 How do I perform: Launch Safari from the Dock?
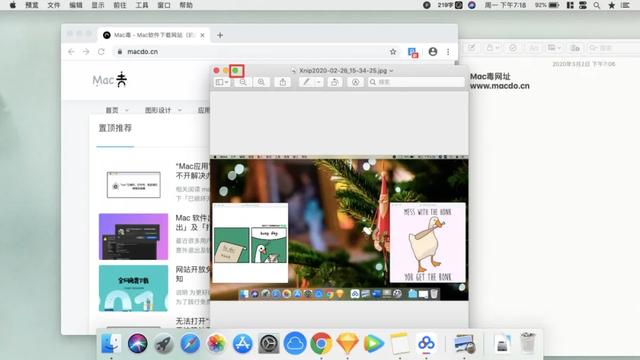(x=190, y=343)
